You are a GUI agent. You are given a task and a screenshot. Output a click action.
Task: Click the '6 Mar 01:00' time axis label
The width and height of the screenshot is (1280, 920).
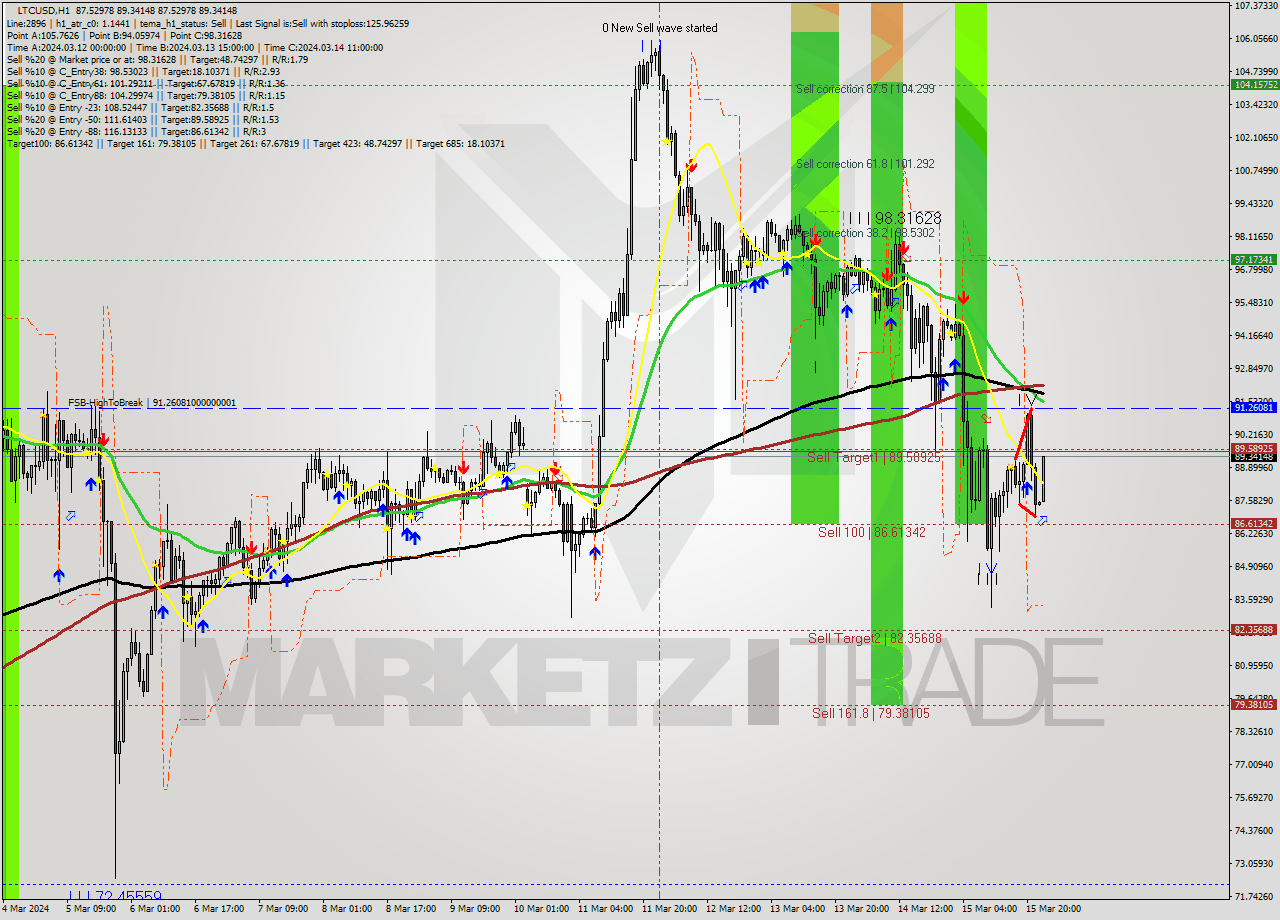pos(155,909)
